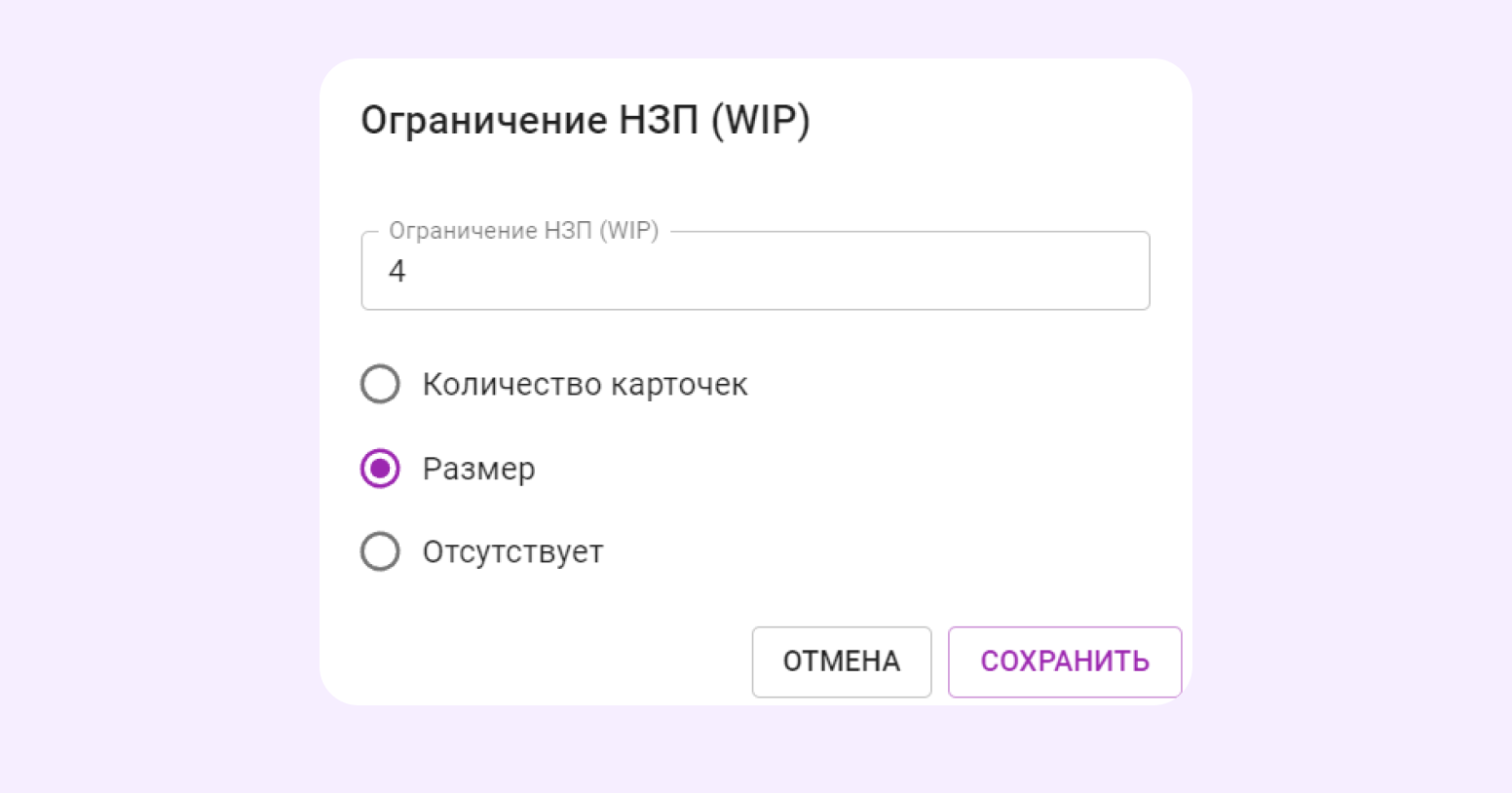
Task: Focus the Ограничение НЗП (WIP) input field
Action: click(x=755, y=271)
